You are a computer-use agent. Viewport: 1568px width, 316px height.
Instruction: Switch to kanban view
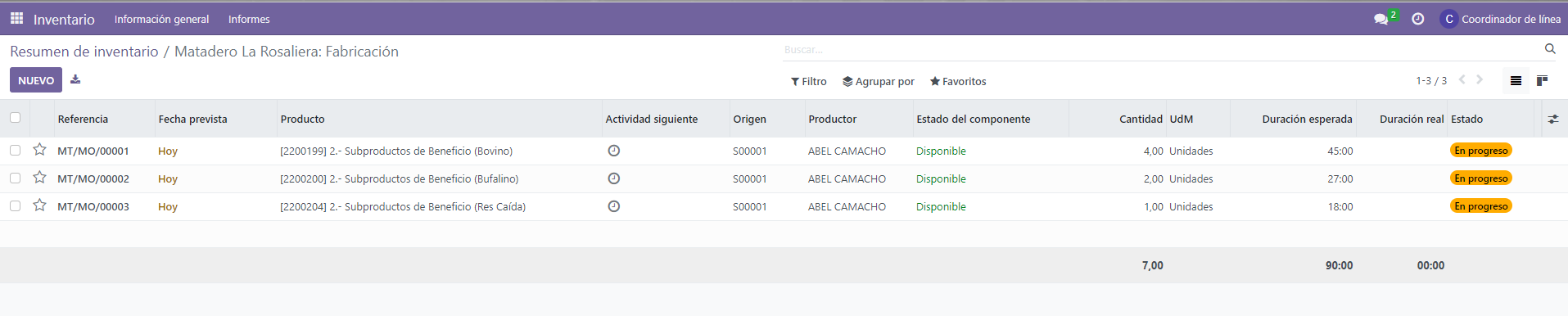tap(1542, 80)
